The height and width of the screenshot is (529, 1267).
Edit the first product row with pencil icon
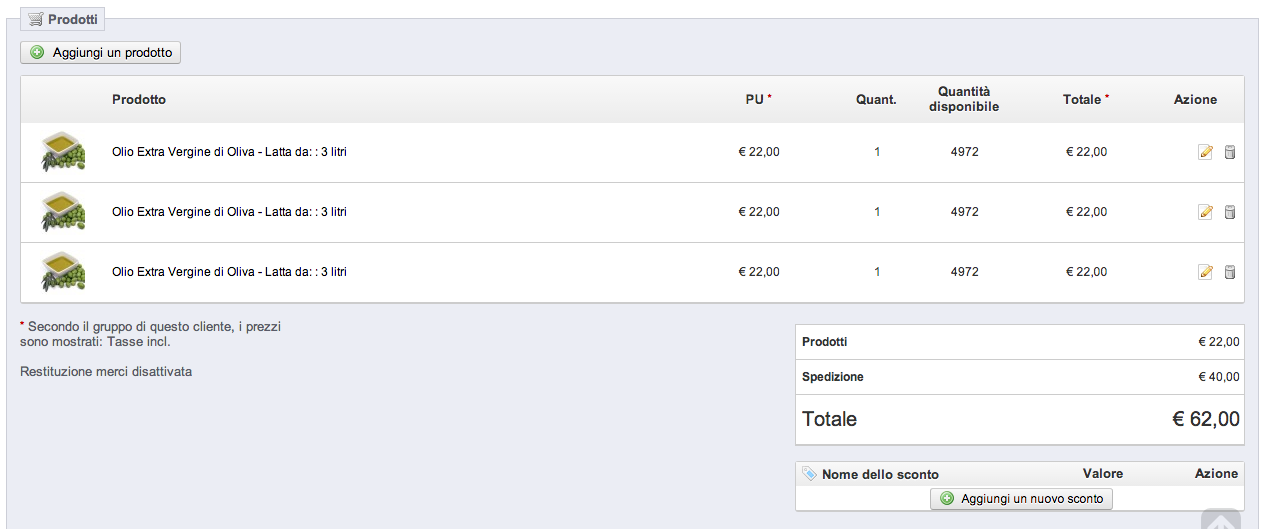click(x=1205, y=152)
